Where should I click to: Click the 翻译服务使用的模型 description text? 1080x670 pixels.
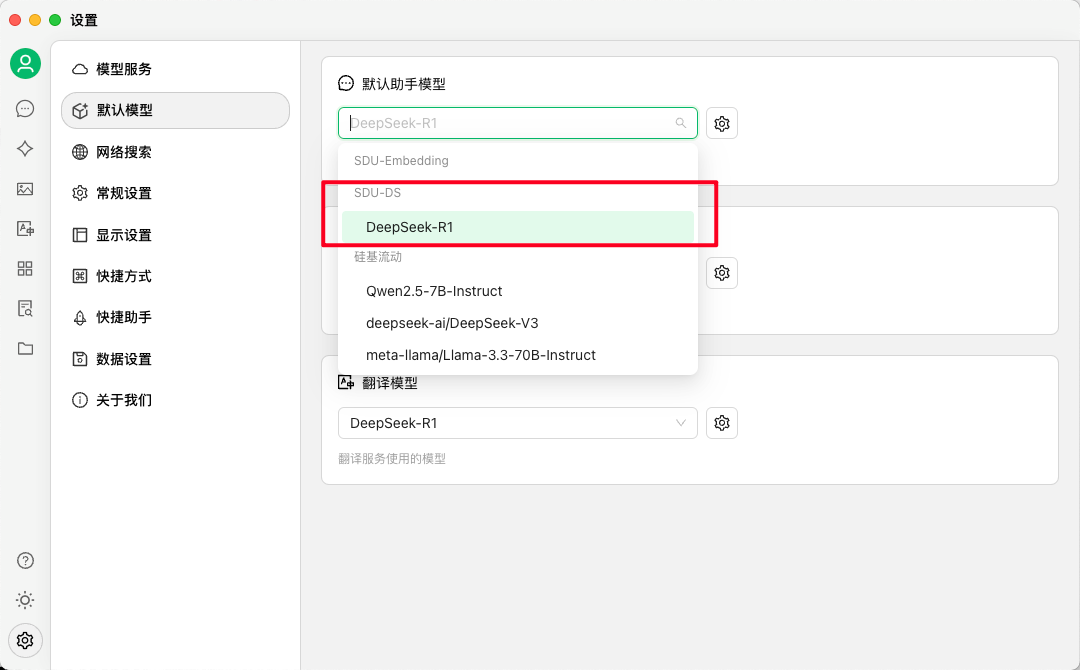point(392,459)
